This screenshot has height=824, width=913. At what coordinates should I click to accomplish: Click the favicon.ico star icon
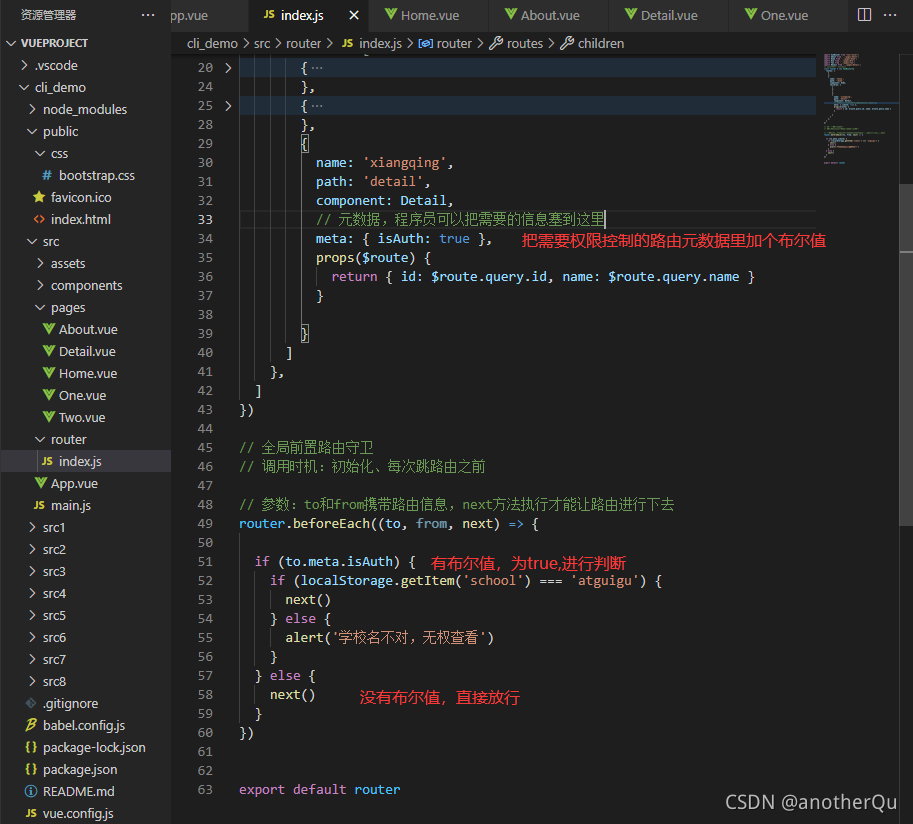tap(39, 197)
